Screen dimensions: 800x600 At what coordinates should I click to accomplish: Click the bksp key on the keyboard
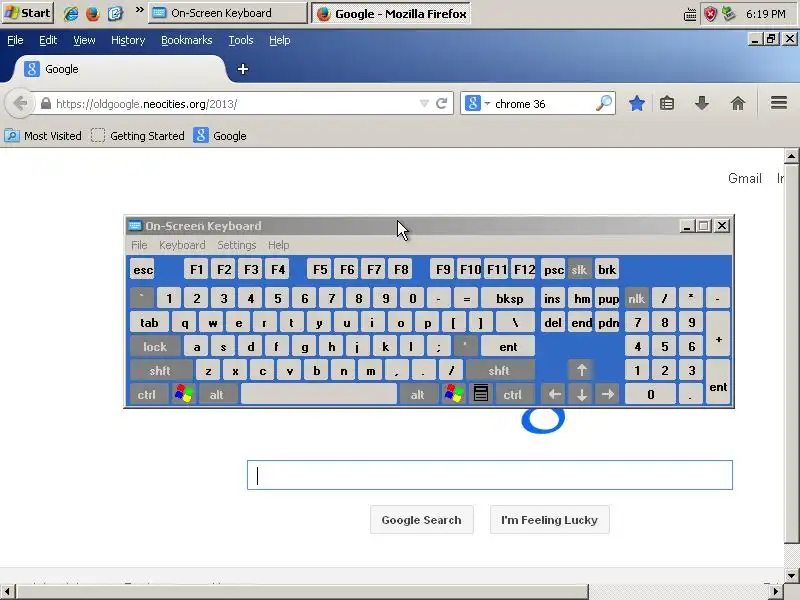tap(508, 299)
